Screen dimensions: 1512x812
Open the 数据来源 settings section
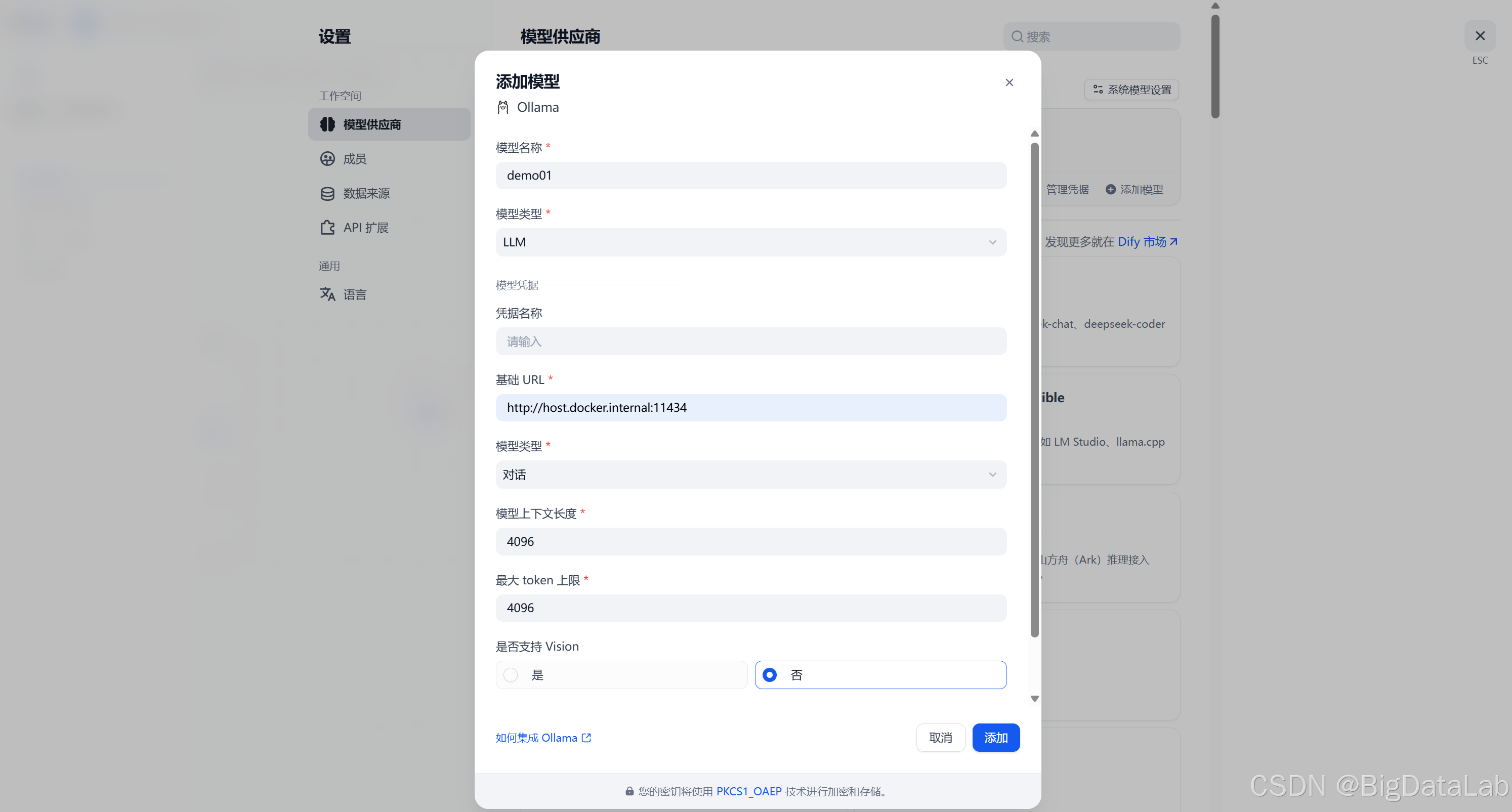click(366, 193)
